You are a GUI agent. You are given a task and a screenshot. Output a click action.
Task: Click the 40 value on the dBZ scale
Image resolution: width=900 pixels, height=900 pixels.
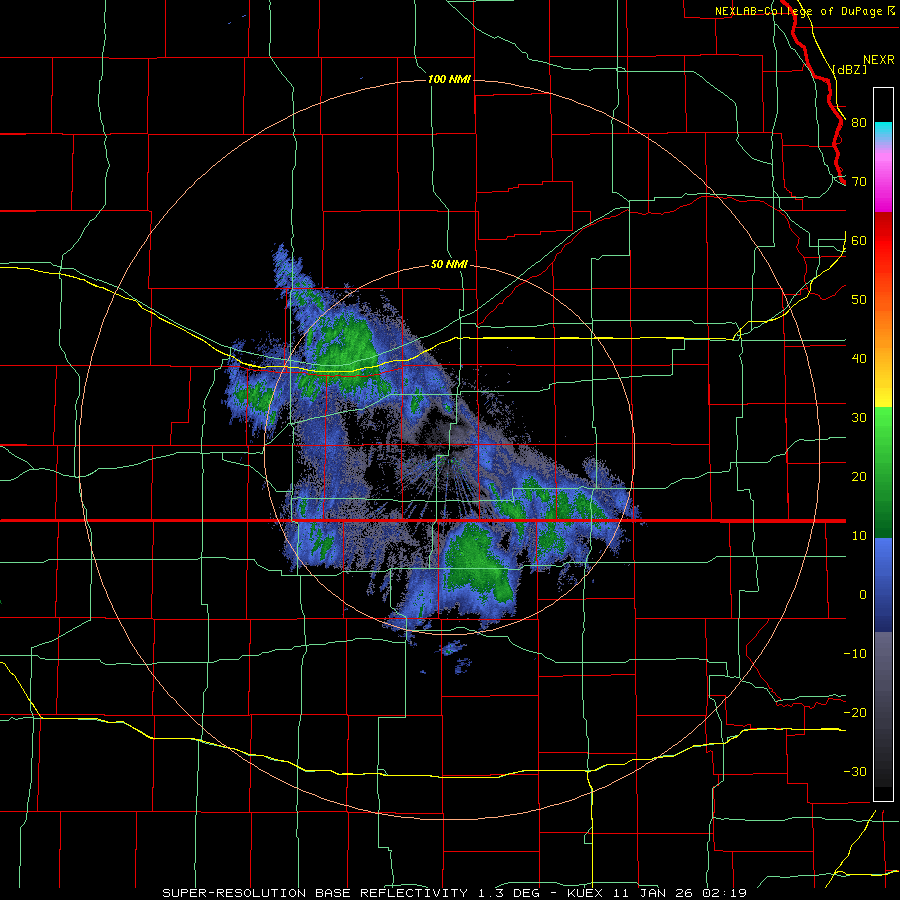click(x=859, y=359)
